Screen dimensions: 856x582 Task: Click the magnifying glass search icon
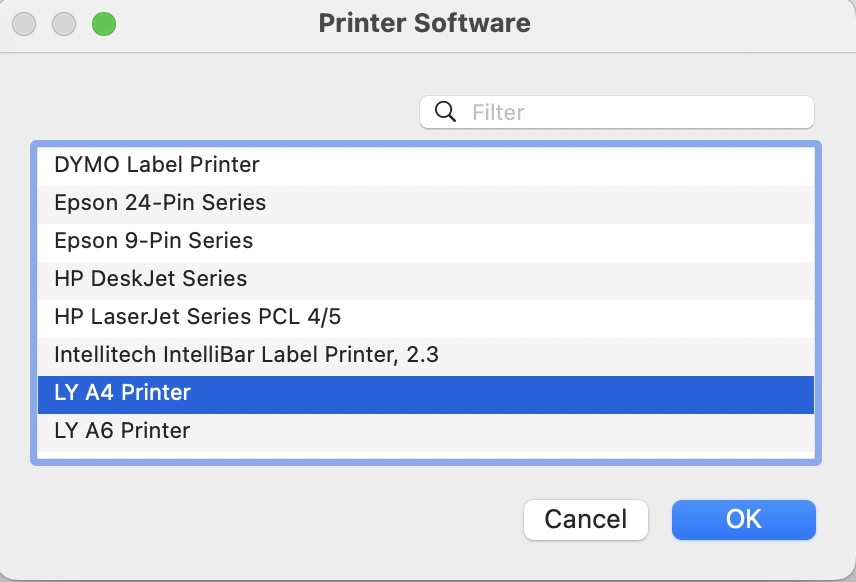(x=445, y=112)
